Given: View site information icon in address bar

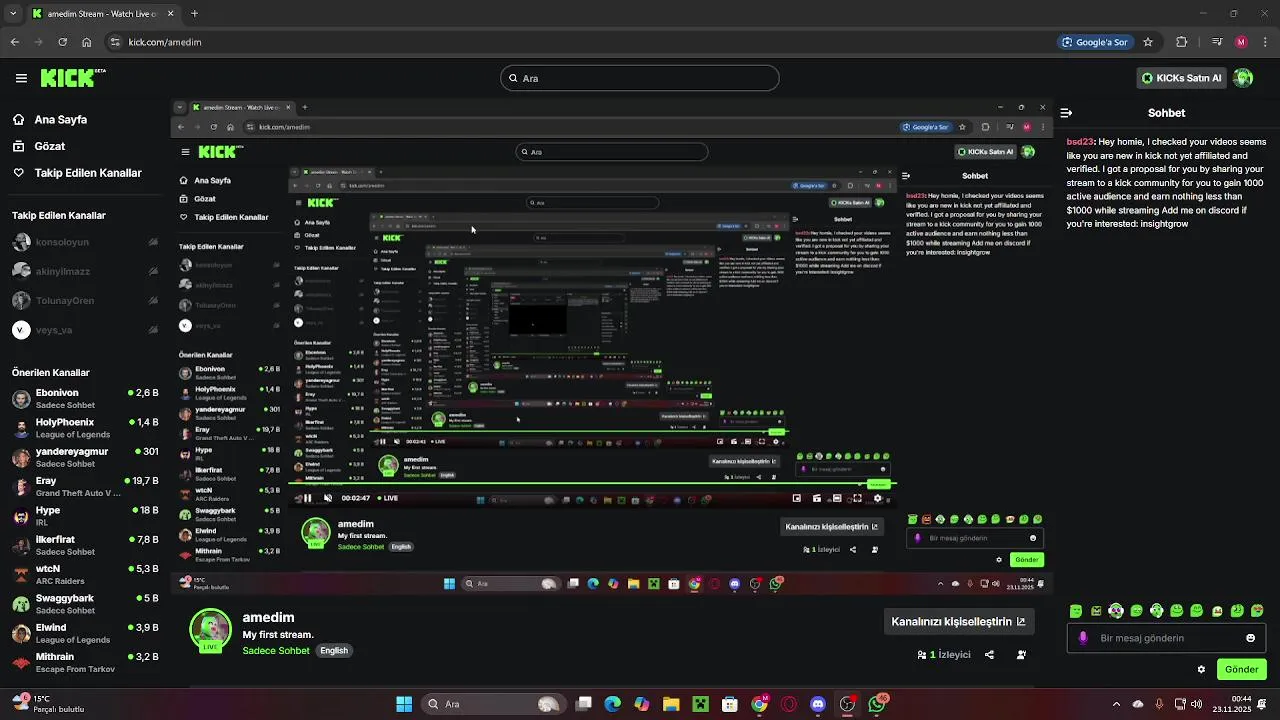Looking at the screenshot, I should [x=115, y=42].
